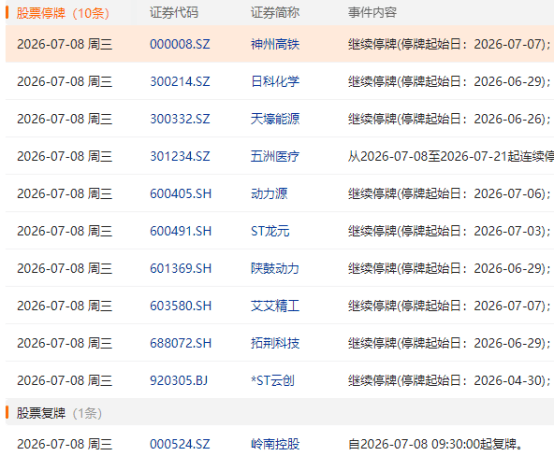This screenshot has height=457, width=554.
Task: Select the date cell in 岭南控股 row
Action: pyautogui.click(x=65, y=444)
